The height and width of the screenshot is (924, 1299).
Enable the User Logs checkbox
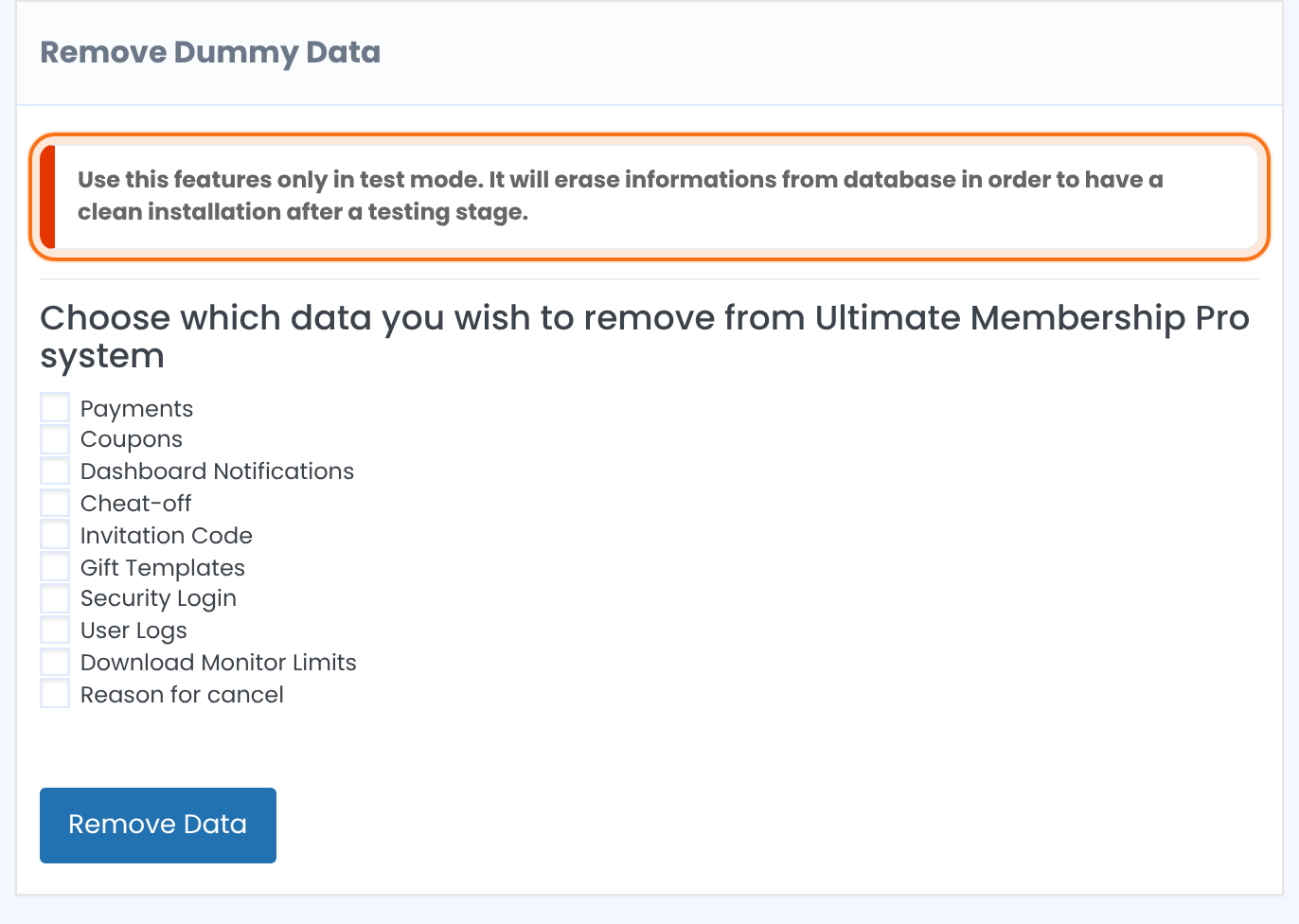pyautogui.click(x=55, y=631)
